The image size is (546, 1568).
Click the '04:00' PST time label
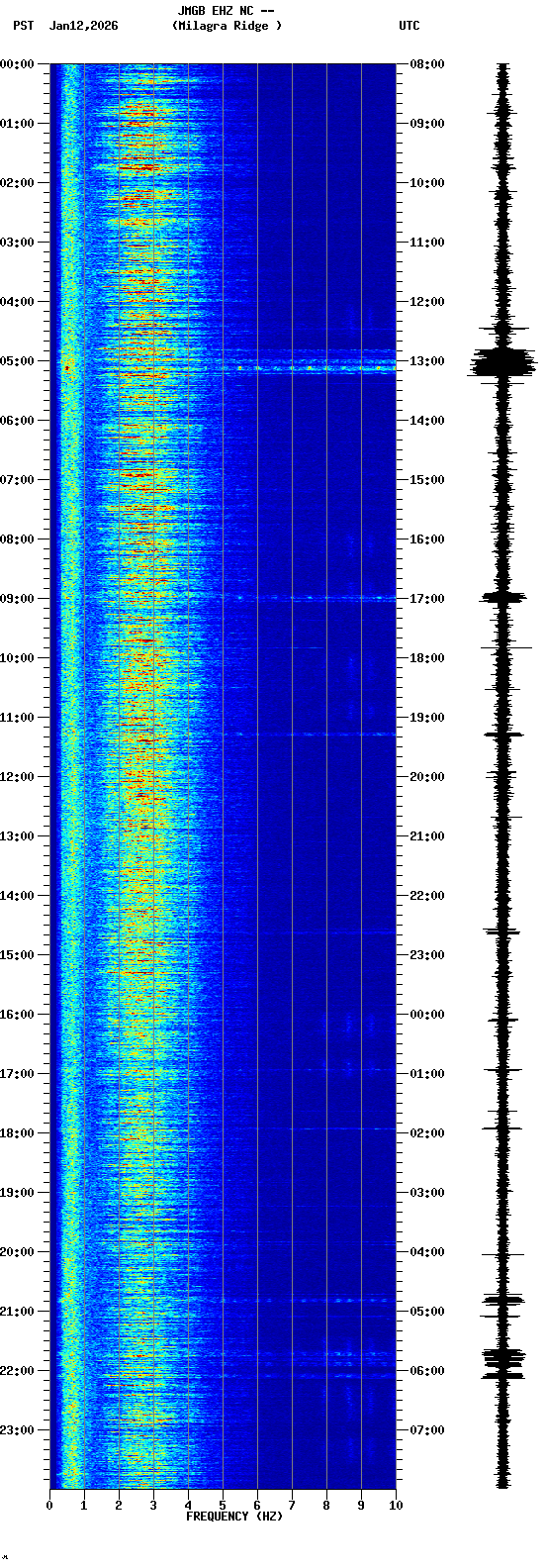coord(17,302)
